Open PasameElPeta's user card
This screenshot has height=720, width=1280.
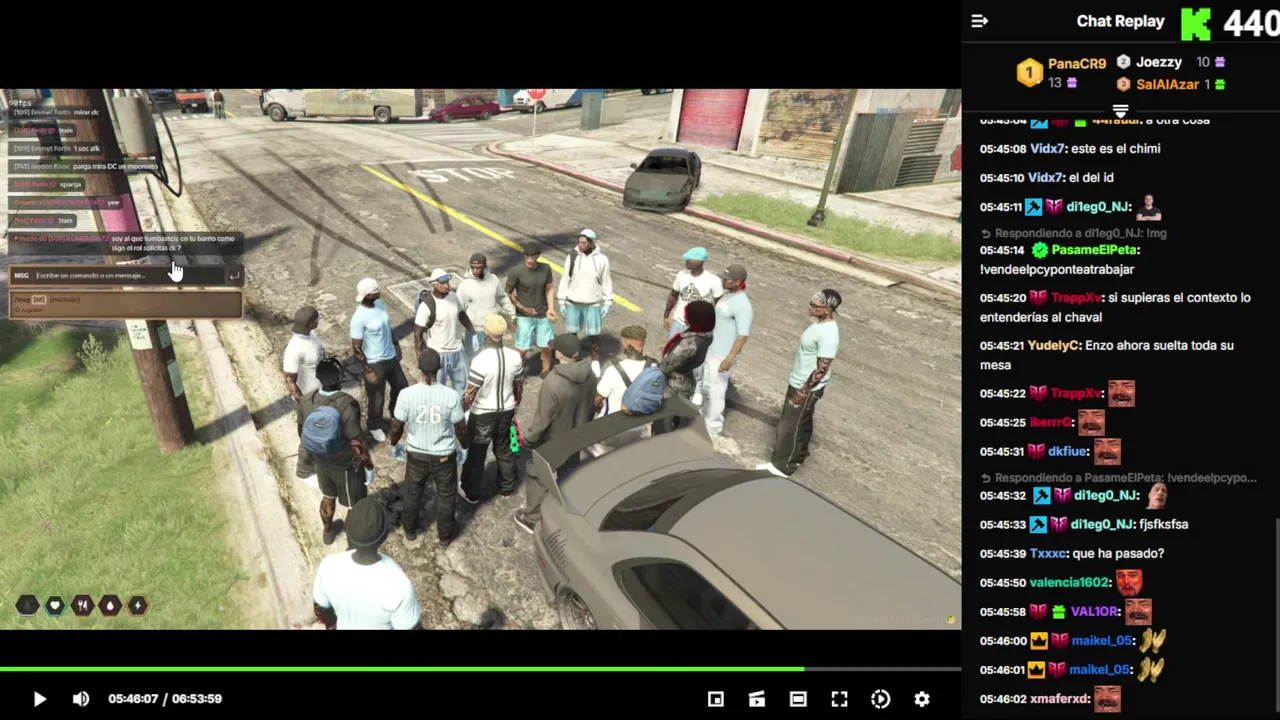click(1094, 250)
